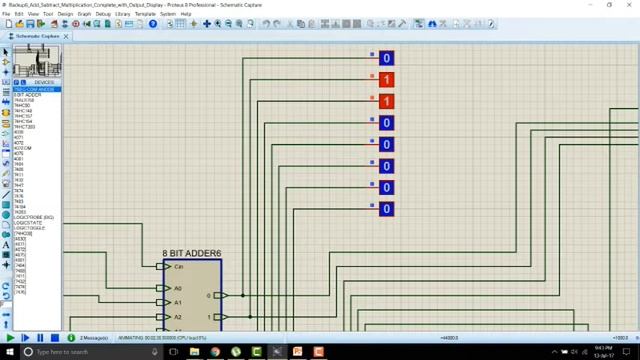The height and width of the screenshot is (360, 640).
Task: Open the Debug menu
Action: (103, 14)
